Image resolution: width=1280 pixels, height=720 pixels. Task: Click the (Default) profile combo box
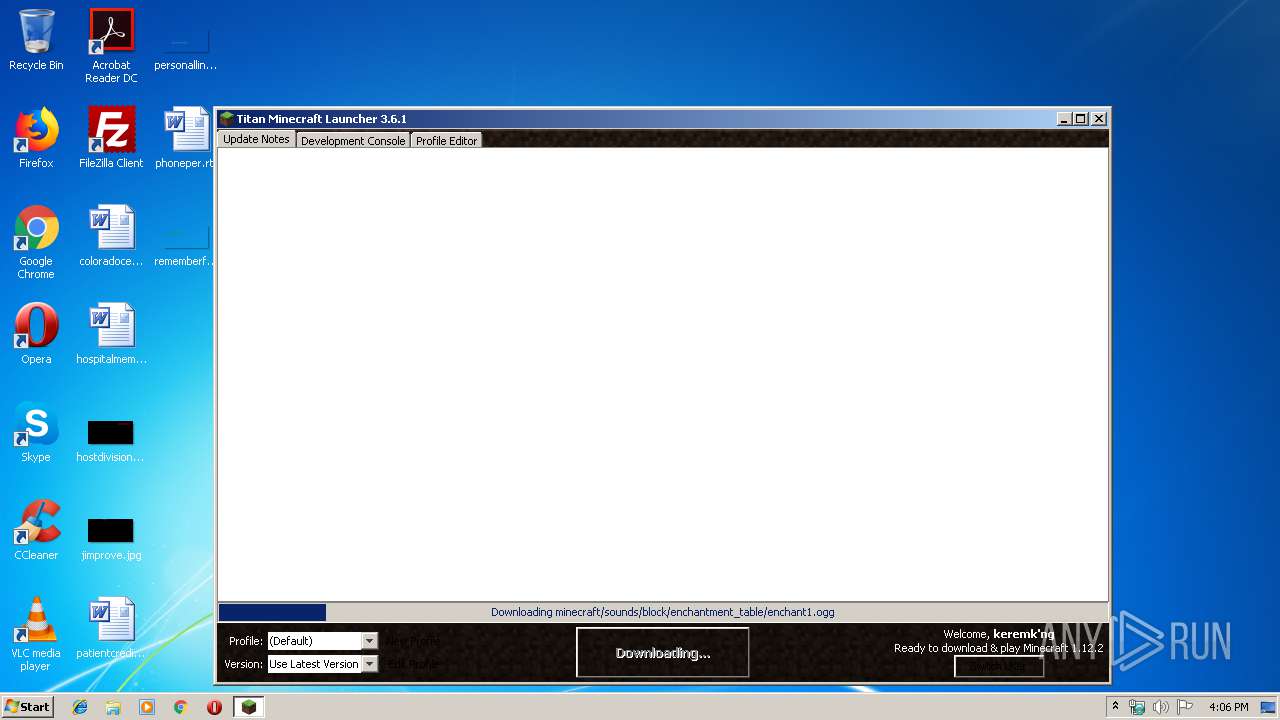[322, 641]
